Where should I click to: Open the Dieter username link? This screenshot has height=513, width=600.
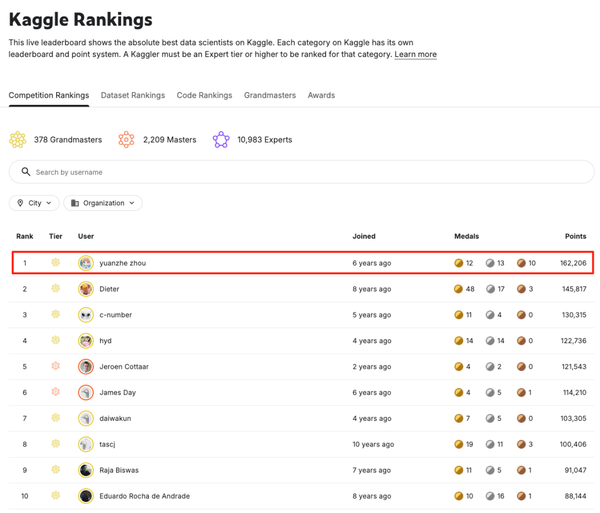point(109,289)
